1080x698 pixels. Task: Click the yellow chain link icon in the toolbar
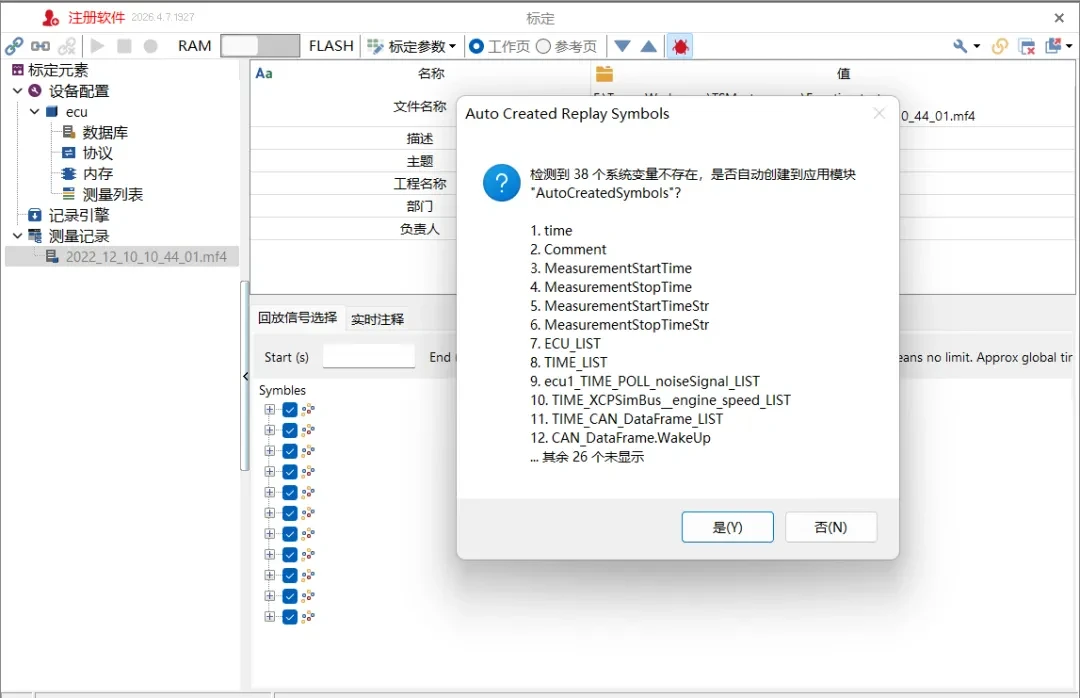click(x=1000, y=45)
